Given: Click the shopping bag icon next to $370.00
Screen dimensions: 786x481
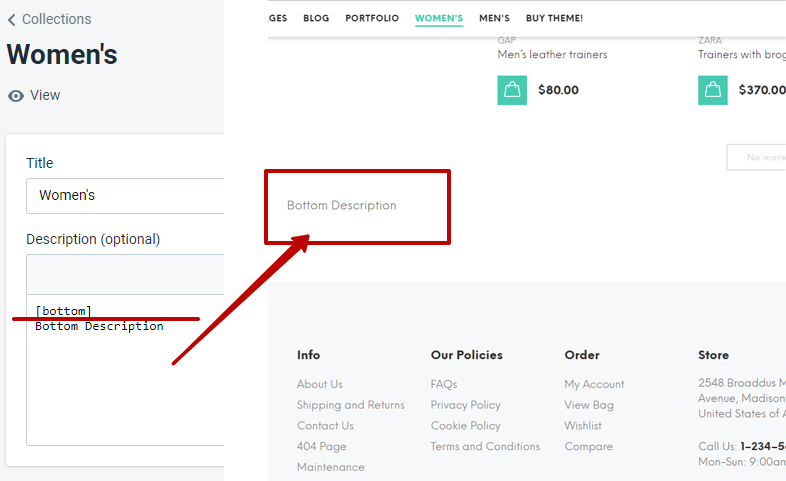Looking at the screenshot, I should [713, 90].
